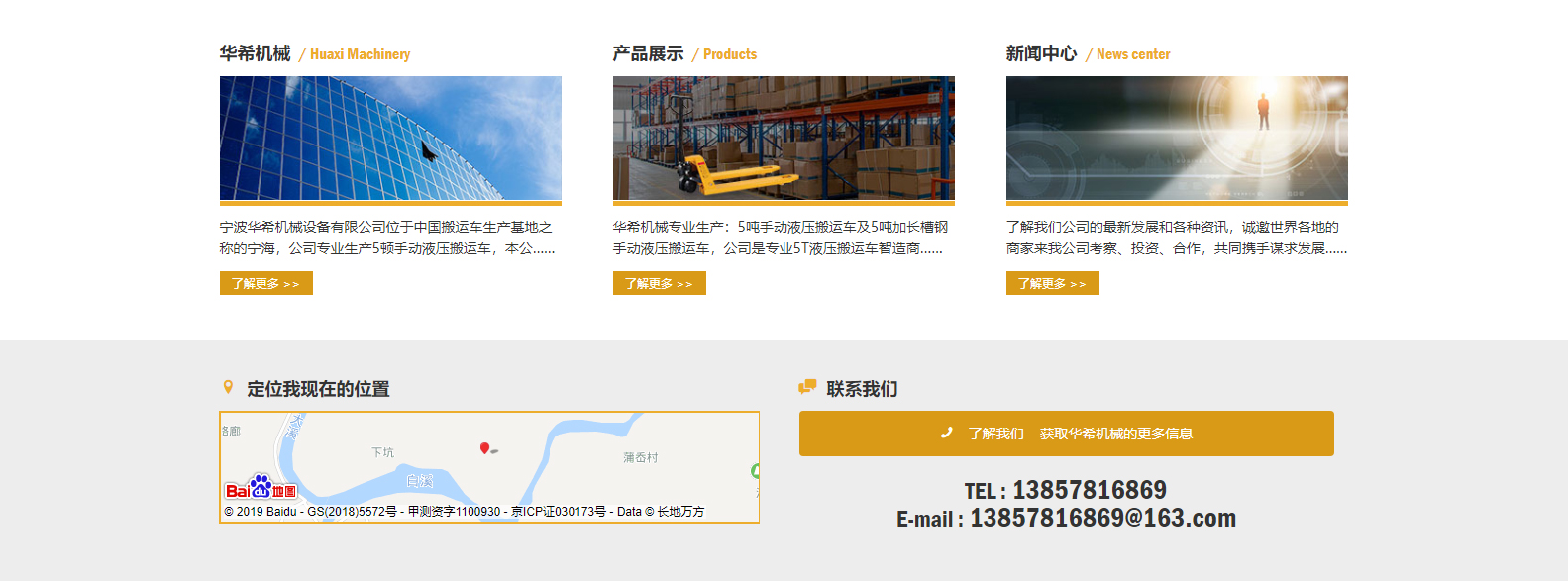Viewport: 1568px width, 581px height.
Task: Click the blue glass building image
Action: [x=390, y=139]
